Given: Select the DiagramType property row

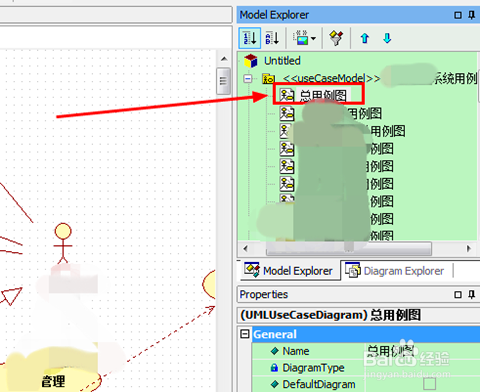Looking at the screenshot, I should click(x=366, y=368).
